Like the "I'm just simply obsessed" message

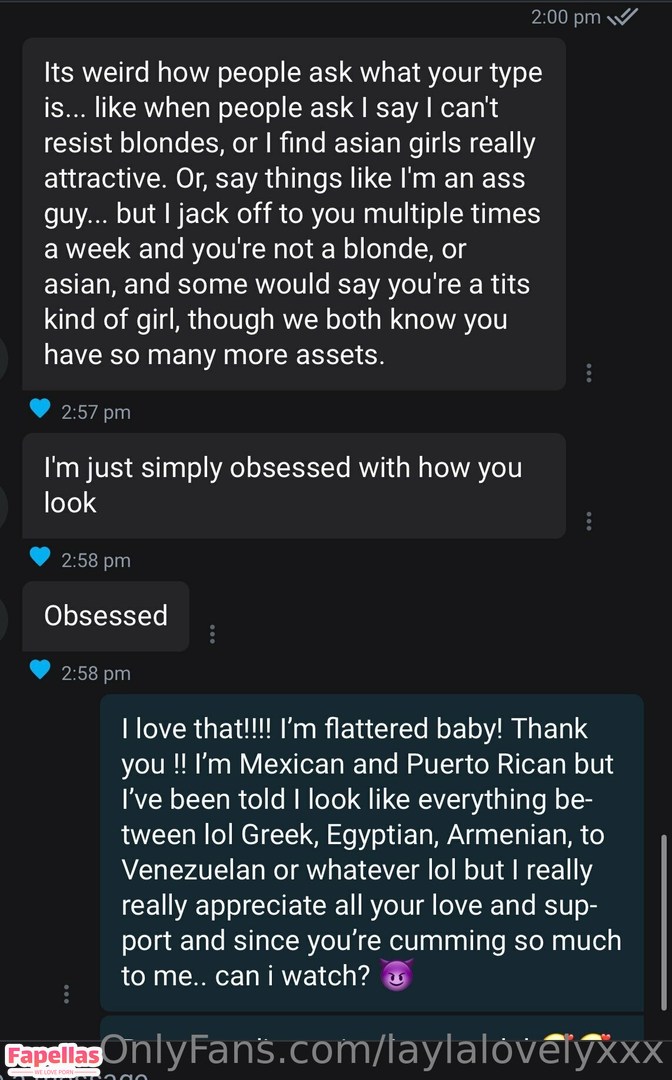pos(40,557)
